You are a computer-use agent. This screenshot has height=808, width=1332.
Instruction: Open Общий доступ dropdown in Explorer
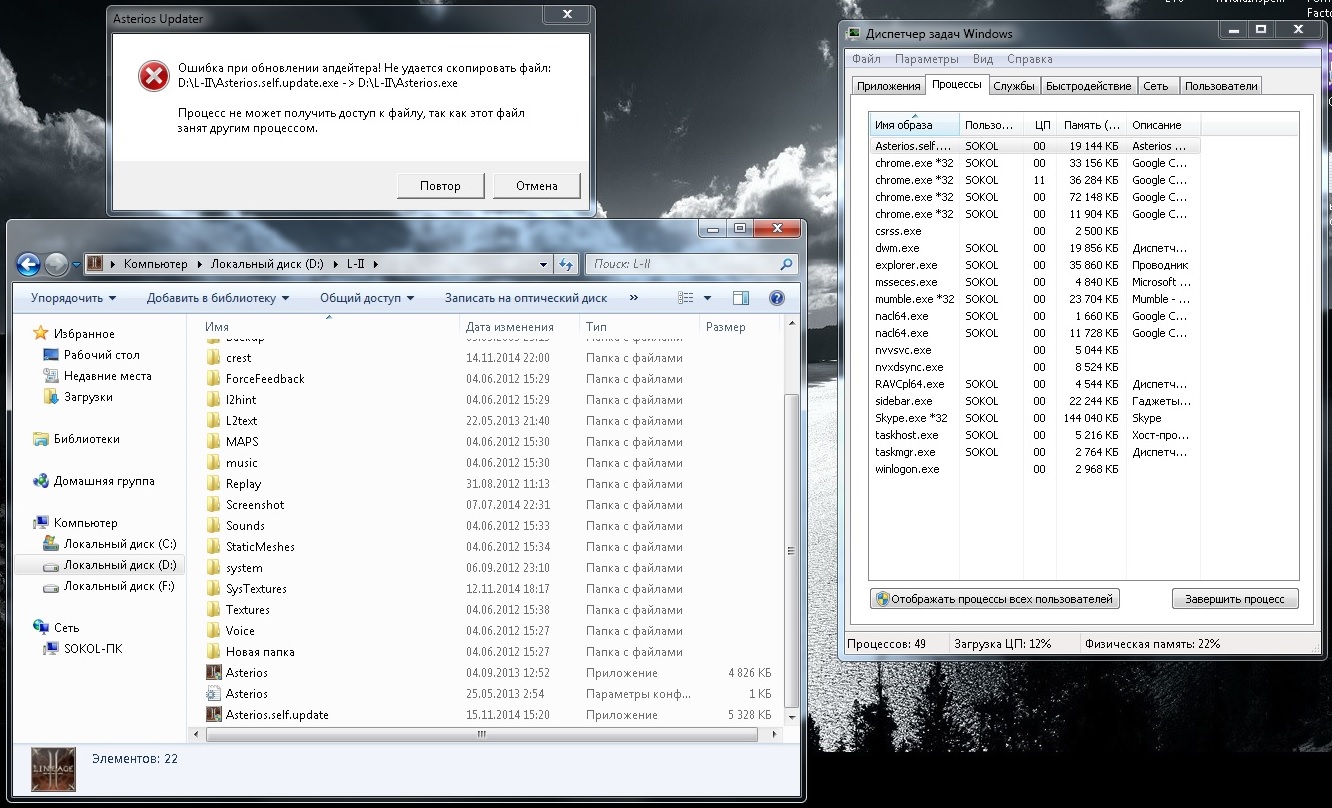click(366, 298)
